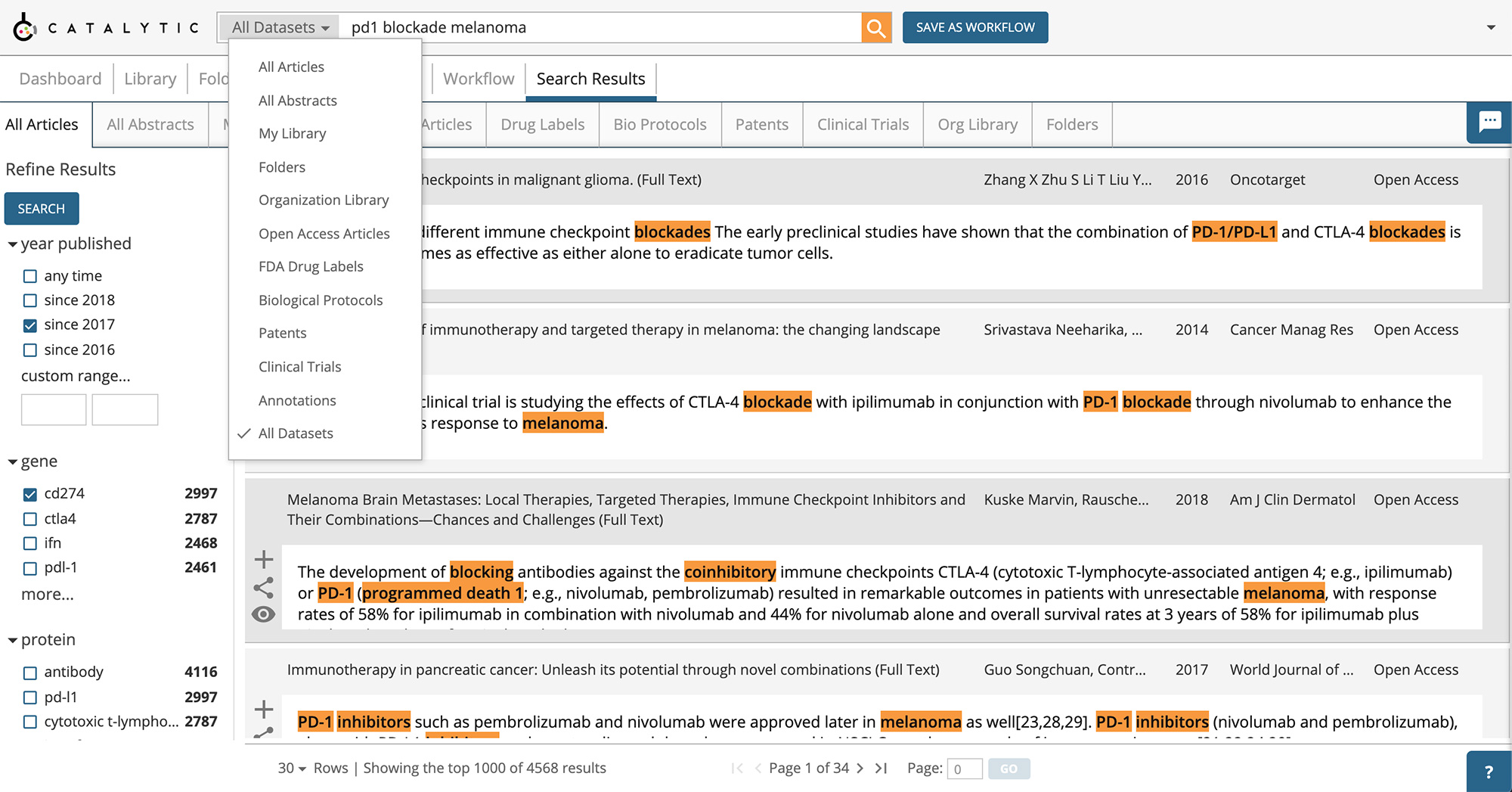Open the help question mark button

[1489, 772]
